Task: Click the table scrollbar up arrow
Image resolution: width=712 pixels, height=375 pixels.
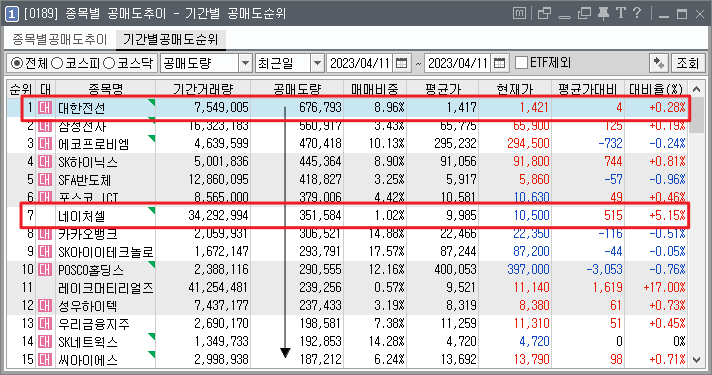Action: (696, 89)
